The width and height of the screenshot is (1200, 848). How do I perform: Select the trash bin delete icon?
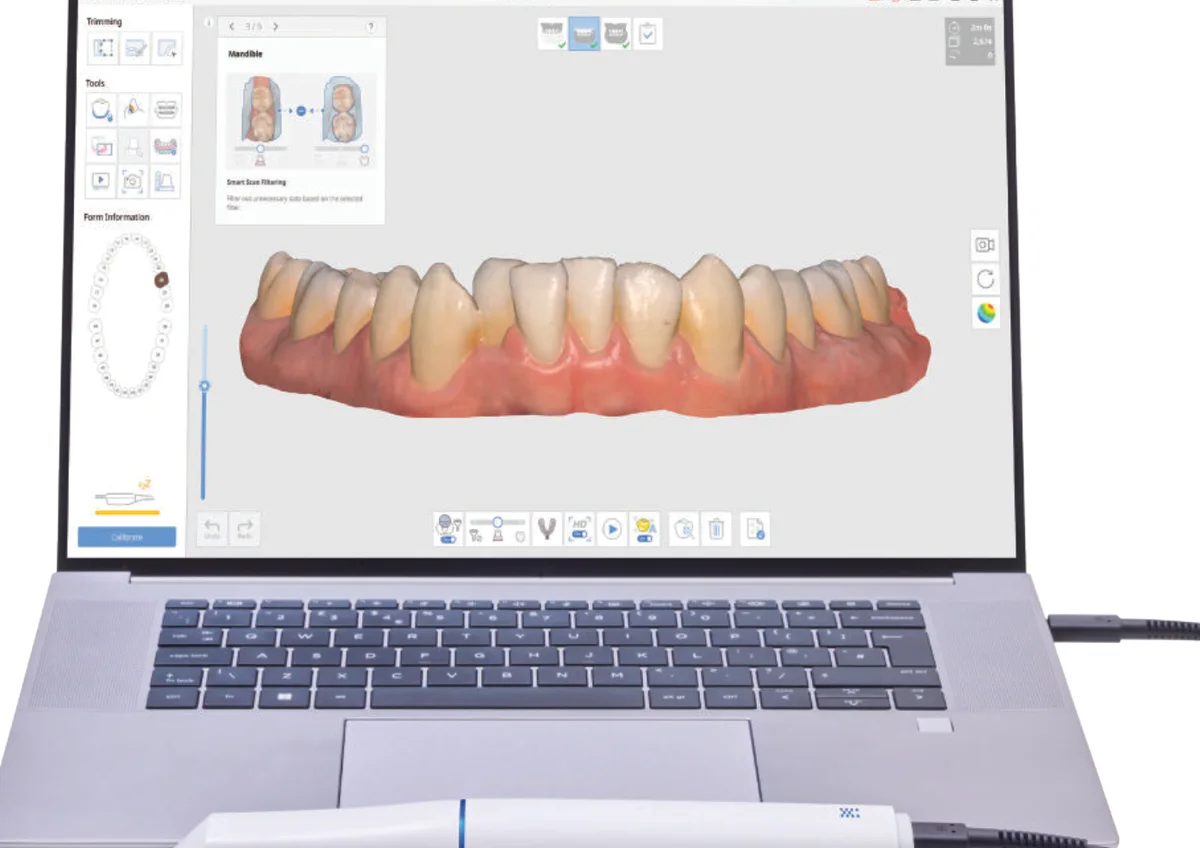[x=716, y=529]
